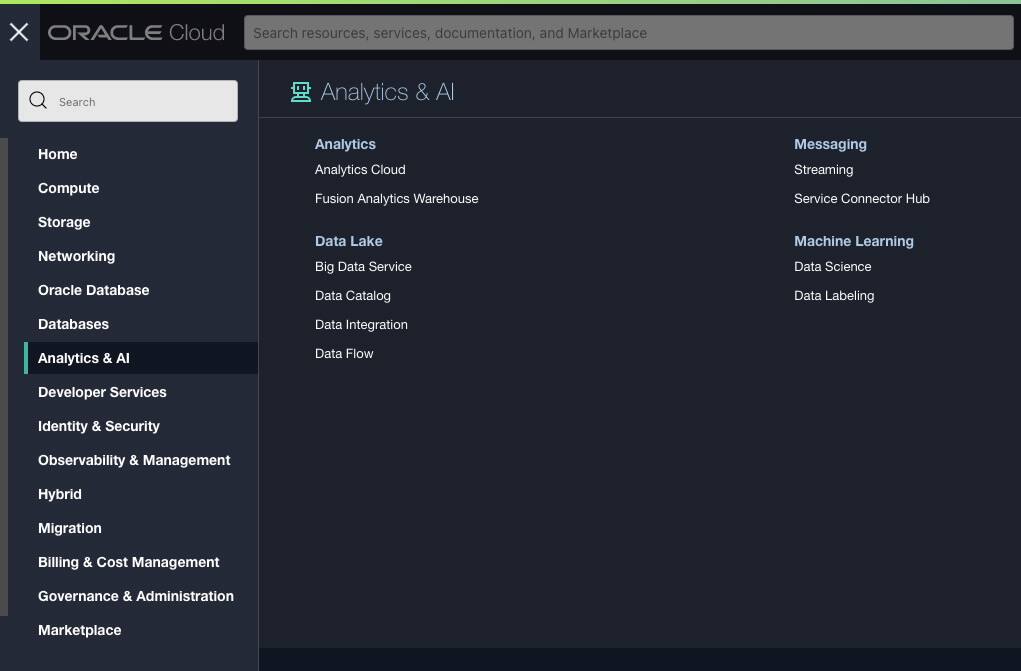Select Databases in the sidebar

[x=73, y=324]
